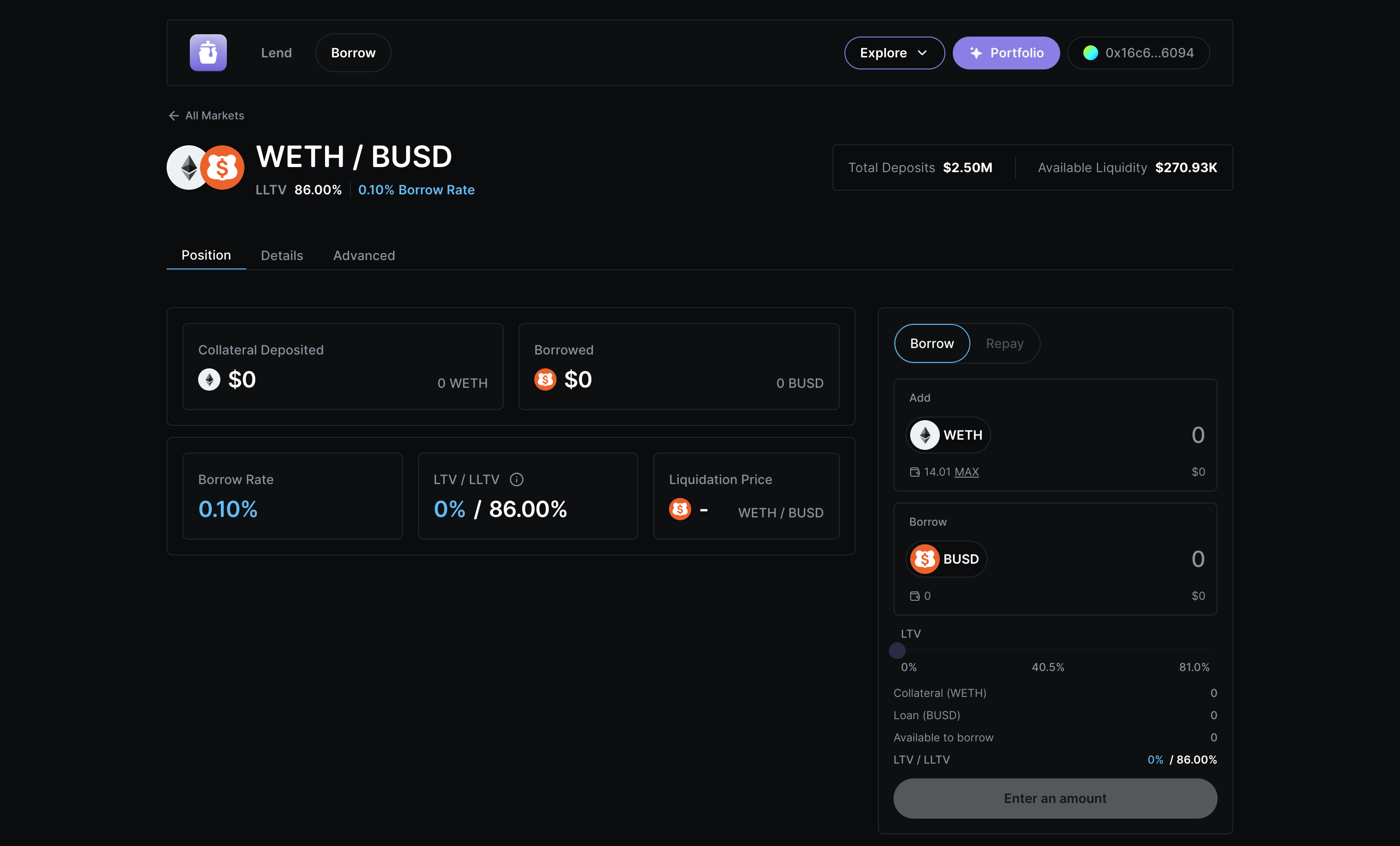Select the Repay toggle in action panel

tap(1005, 343)
